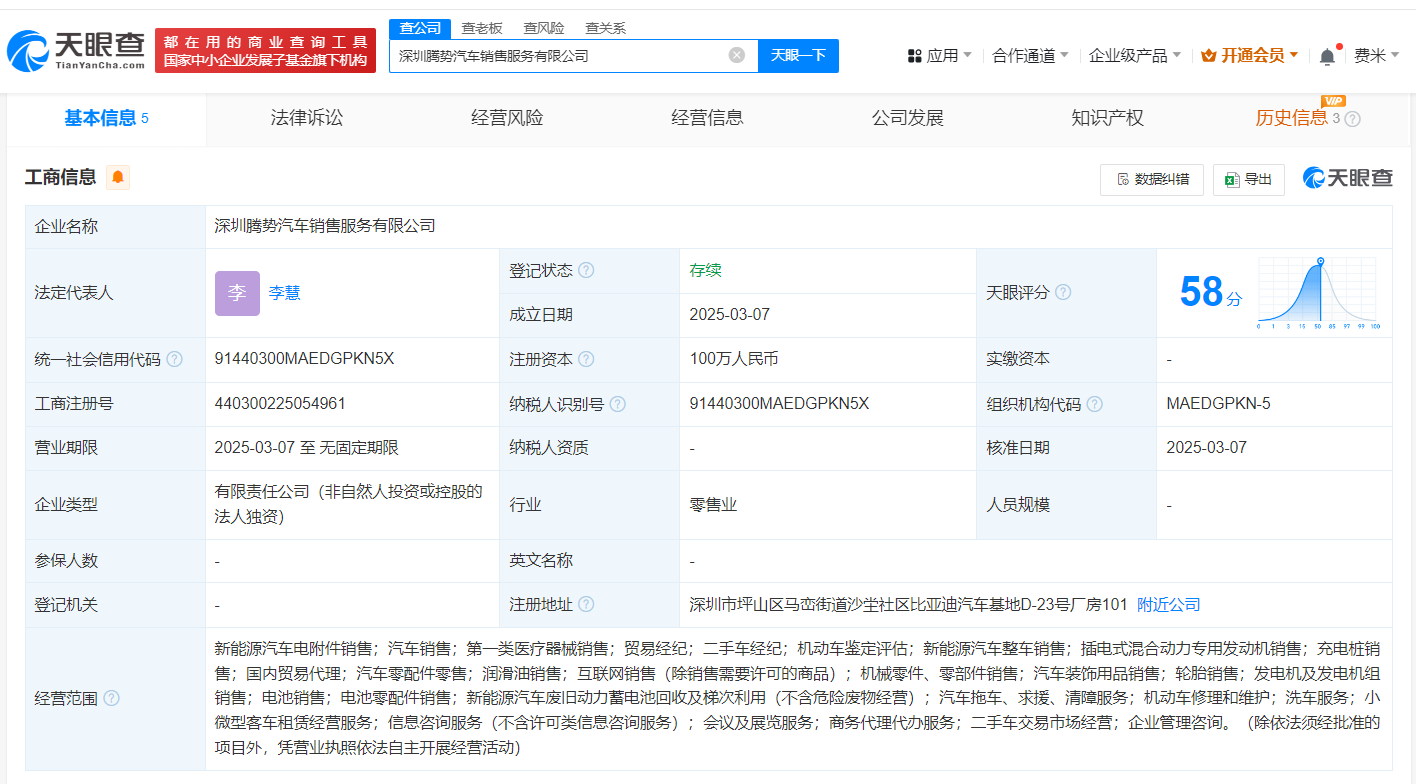This screenshot has height=784, width=1416.
Task: Click help icon next to 统一社会信用代码
Action: click(x=175, y=359)
